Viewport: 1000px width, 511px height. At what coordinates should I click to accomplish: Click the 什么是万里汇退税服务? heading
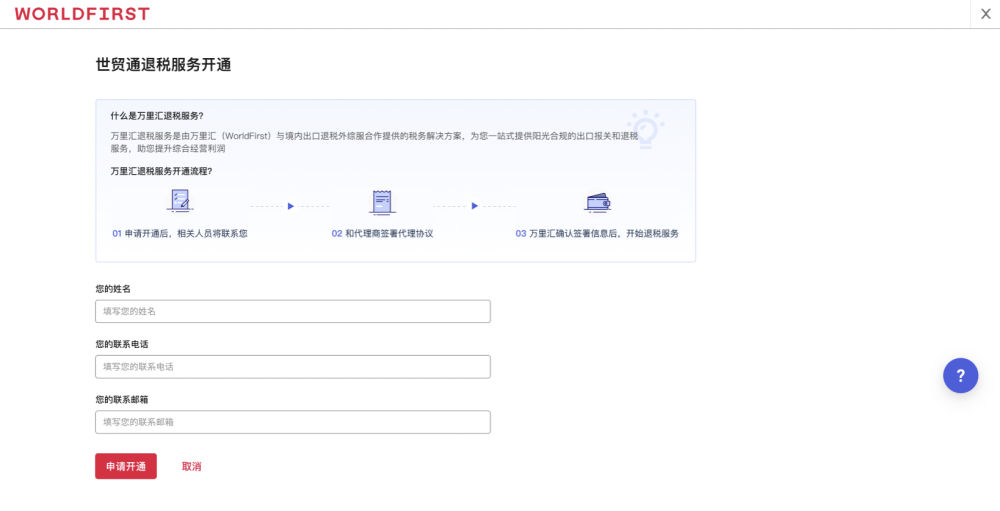point(157,116)
